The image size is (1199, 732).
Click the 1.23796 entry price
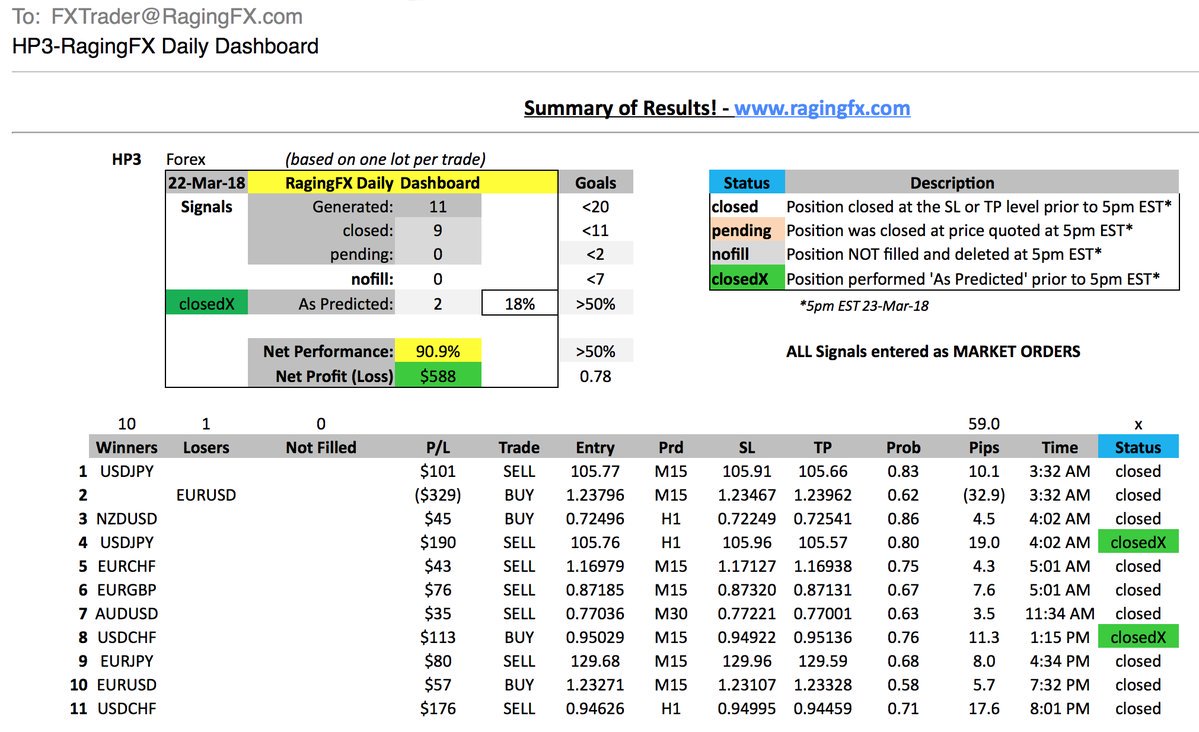(595, 495)
